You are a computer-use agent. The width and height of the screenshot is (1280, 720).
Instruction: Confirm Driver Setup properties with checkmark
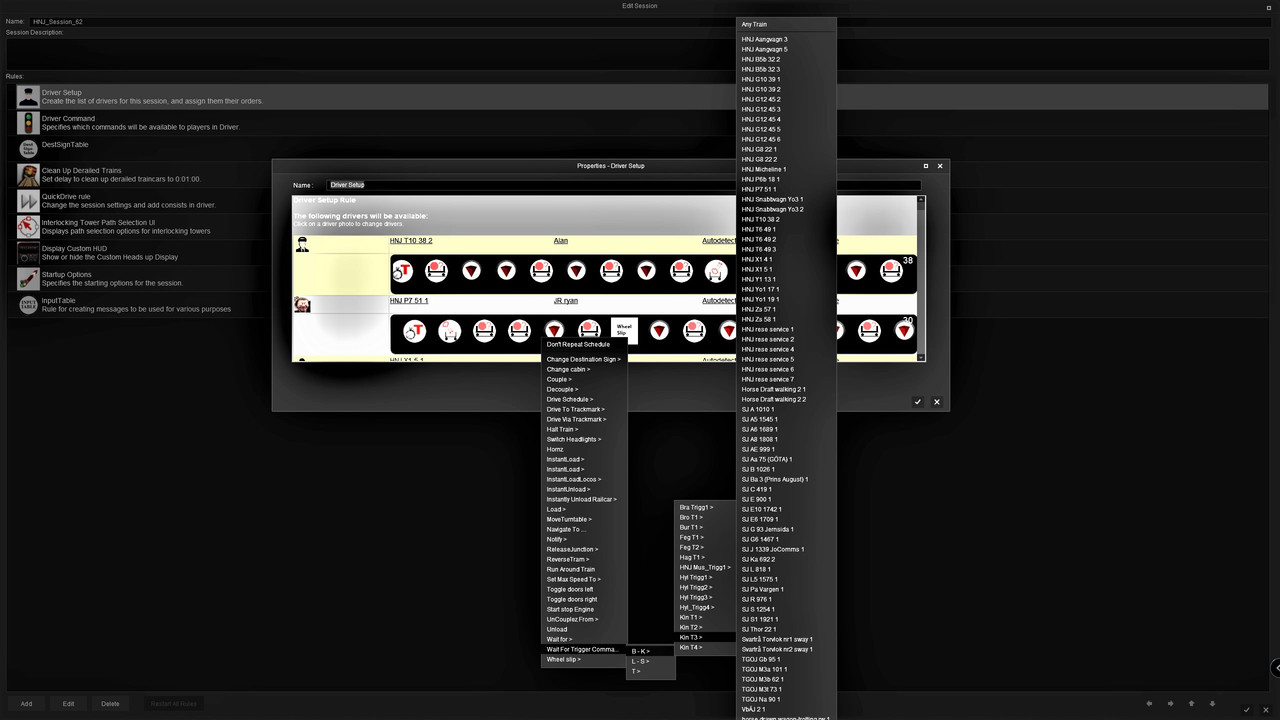click(x=918, y=402)
